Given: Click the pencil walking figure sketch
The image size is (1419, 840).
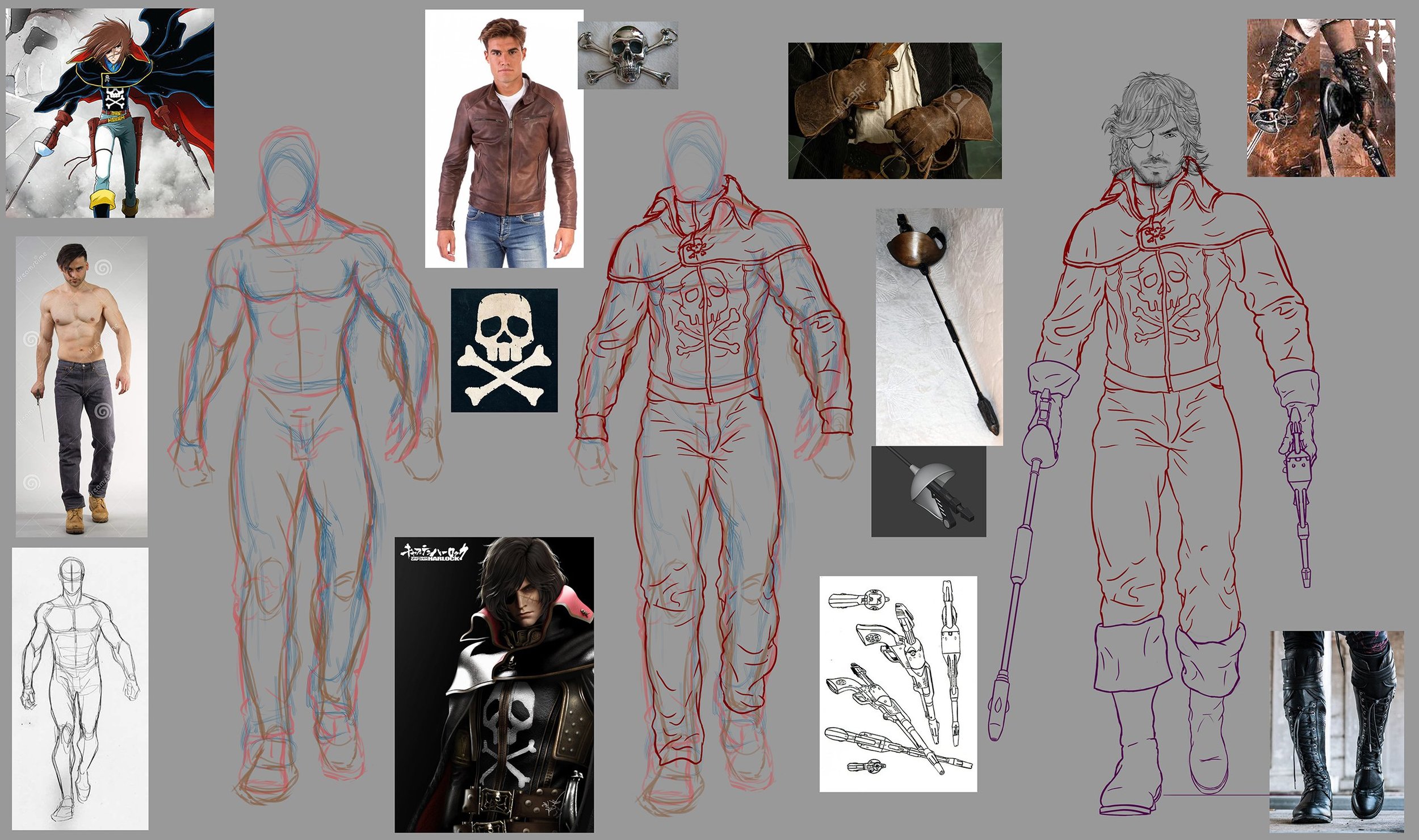Looking at the screenshot, I should pos(80,688).
